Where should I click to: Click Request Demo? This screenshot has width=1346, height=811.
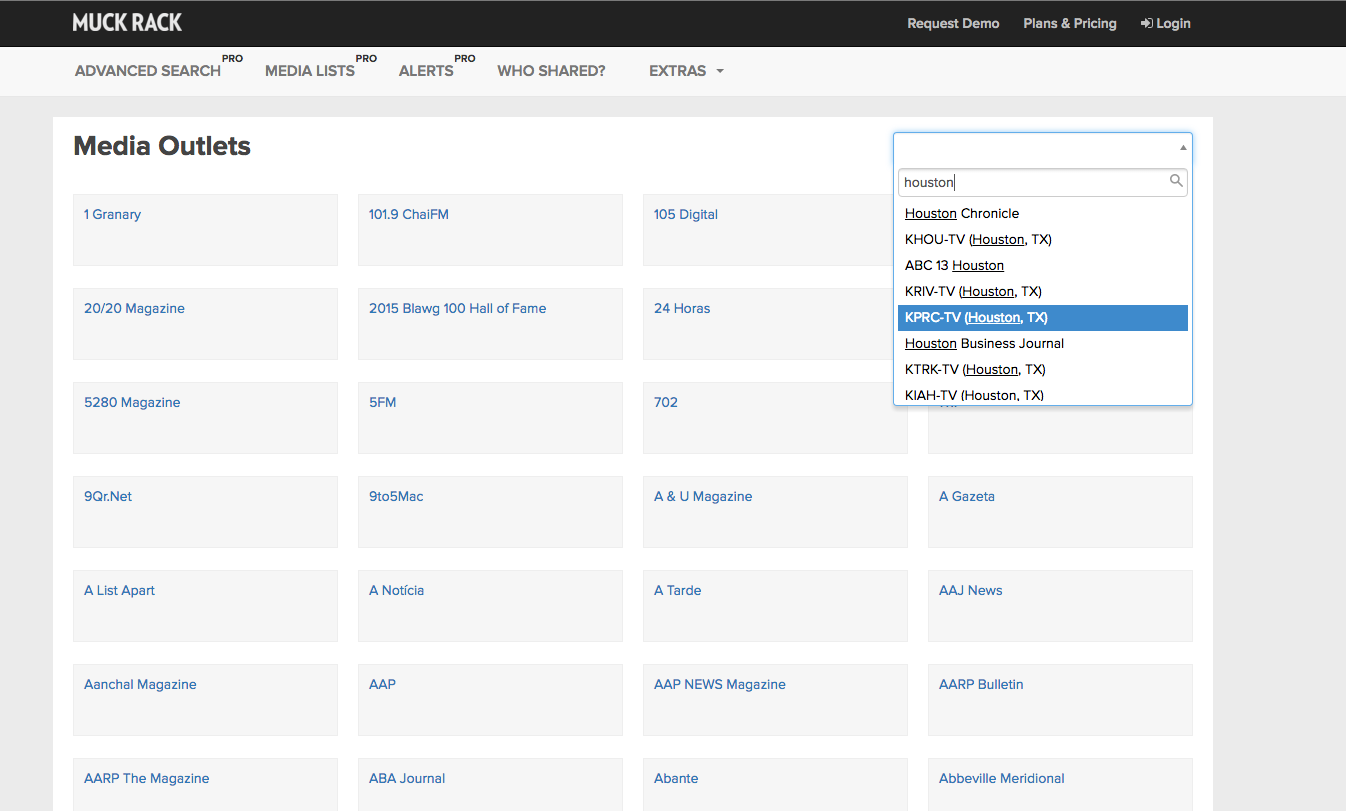click(x=953, y=23)
